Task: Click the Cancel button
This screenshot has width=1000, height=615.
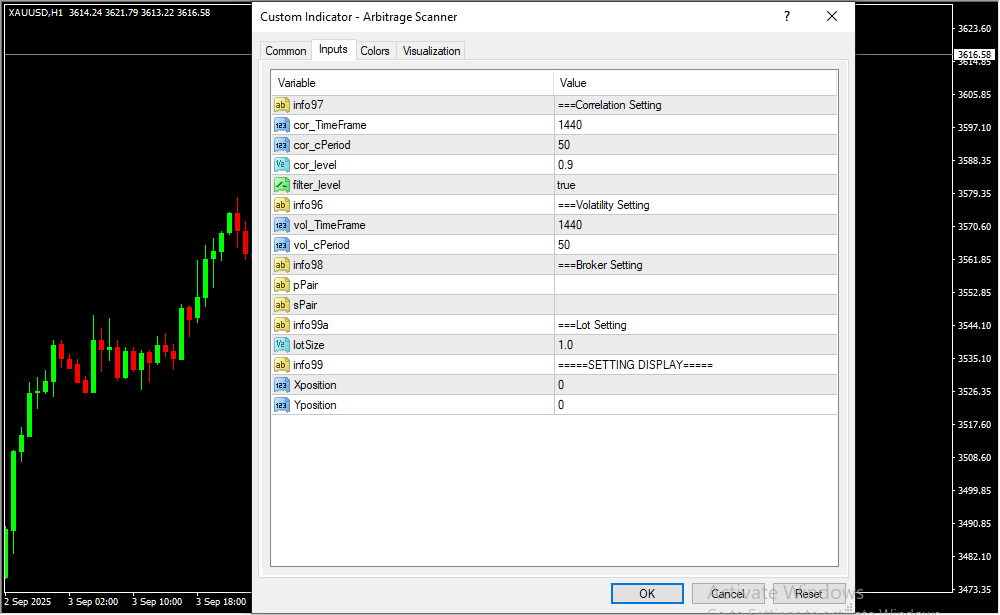Action: tap(727, 594)
